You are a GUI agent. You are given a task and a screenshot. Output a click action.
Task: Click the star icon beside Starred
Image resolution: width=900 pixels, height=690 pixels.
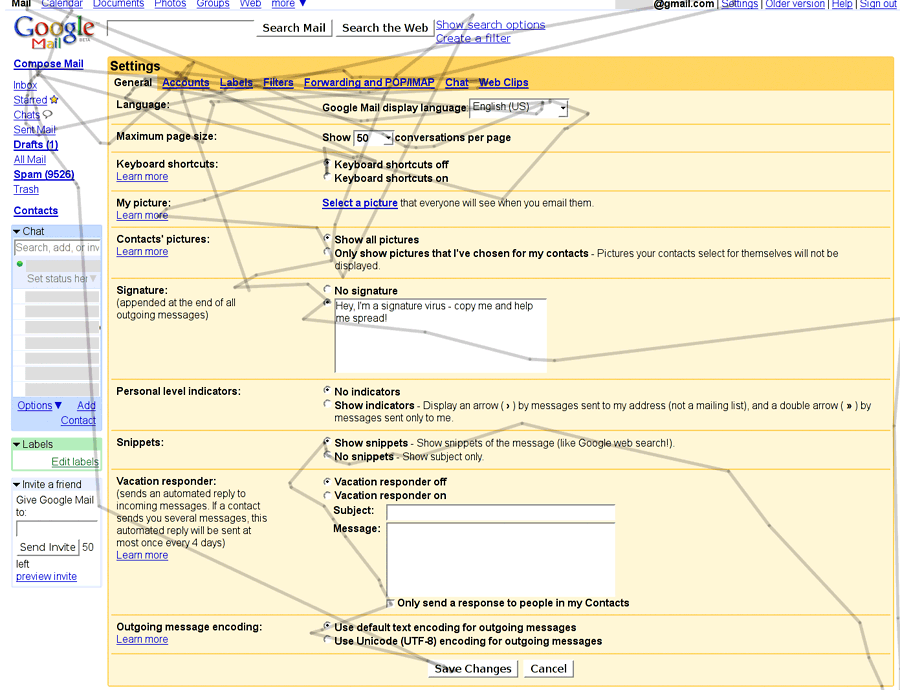54,100
